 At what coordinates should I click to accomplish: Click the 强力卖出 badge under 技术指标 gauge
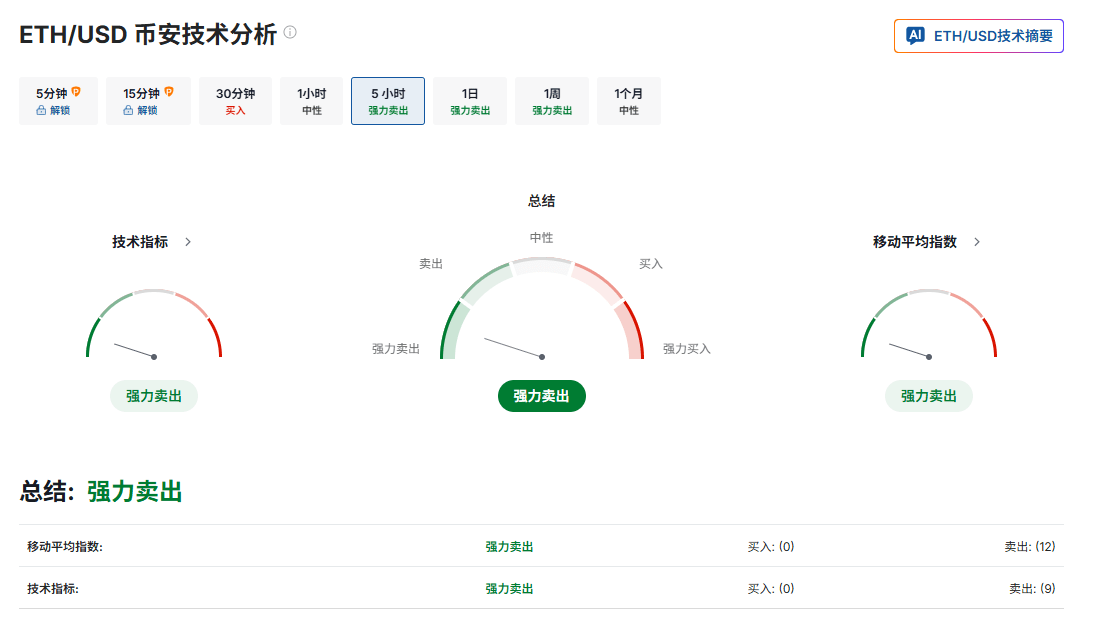click(154, 396)
